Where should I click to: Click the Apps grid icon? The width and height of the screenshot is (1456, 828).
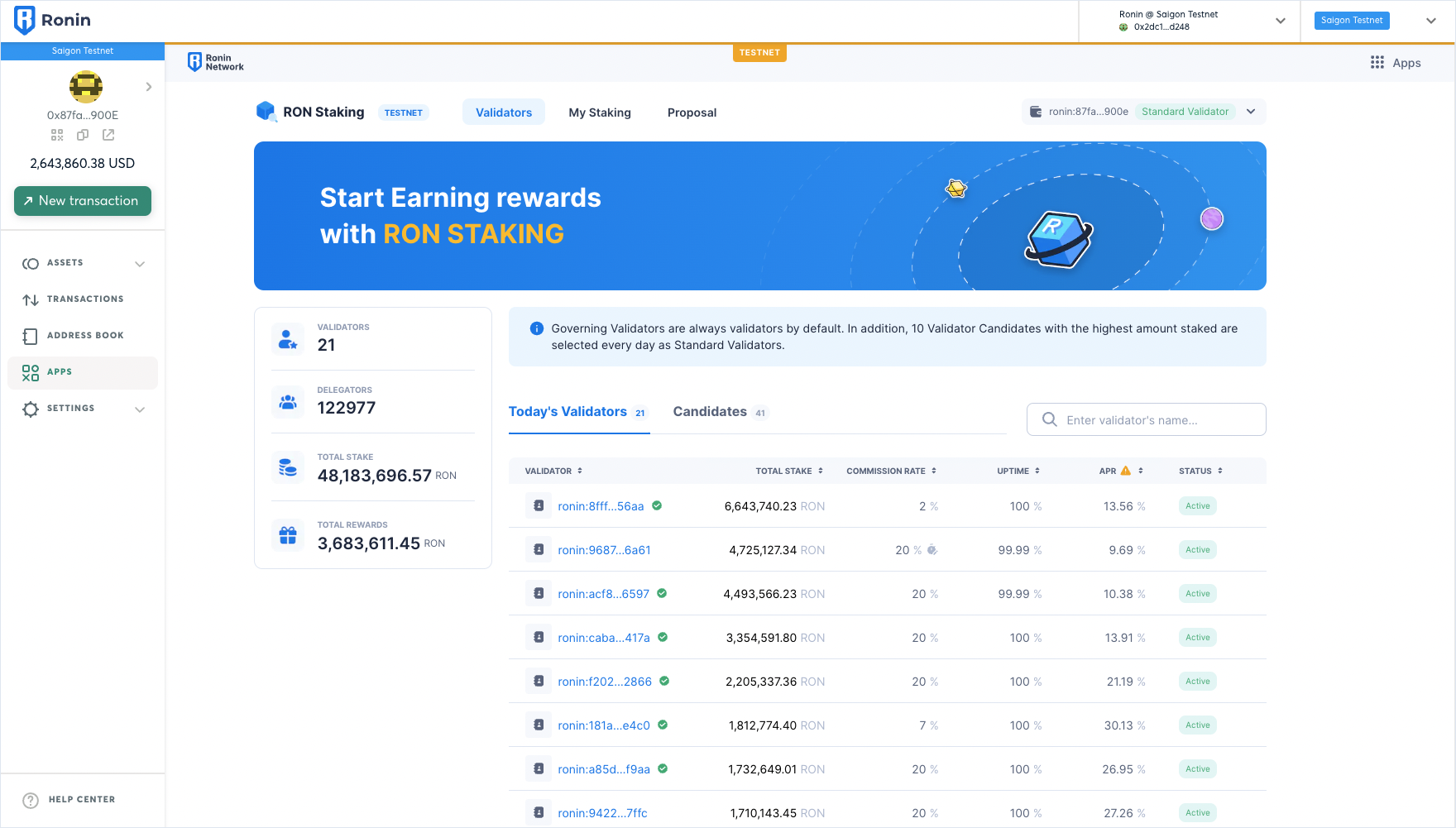click(1377, 63)
